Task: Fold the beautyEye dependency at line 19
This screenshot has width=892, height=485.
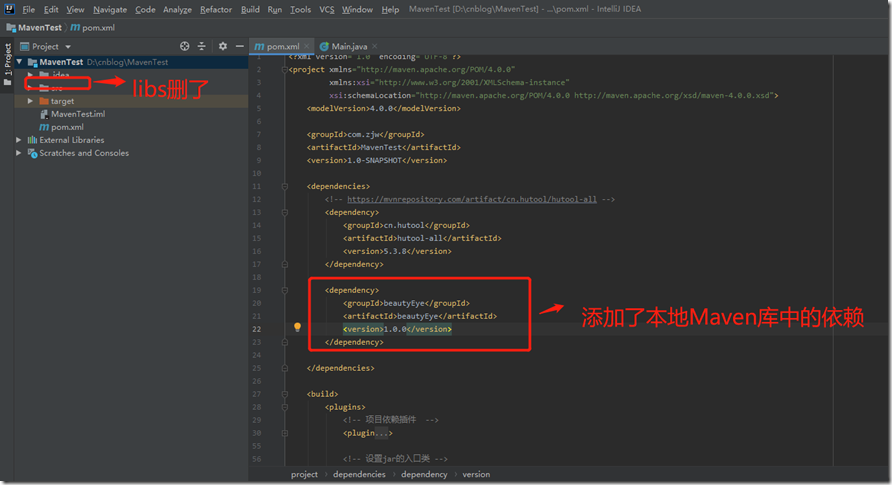Action: tap(284, 290)
